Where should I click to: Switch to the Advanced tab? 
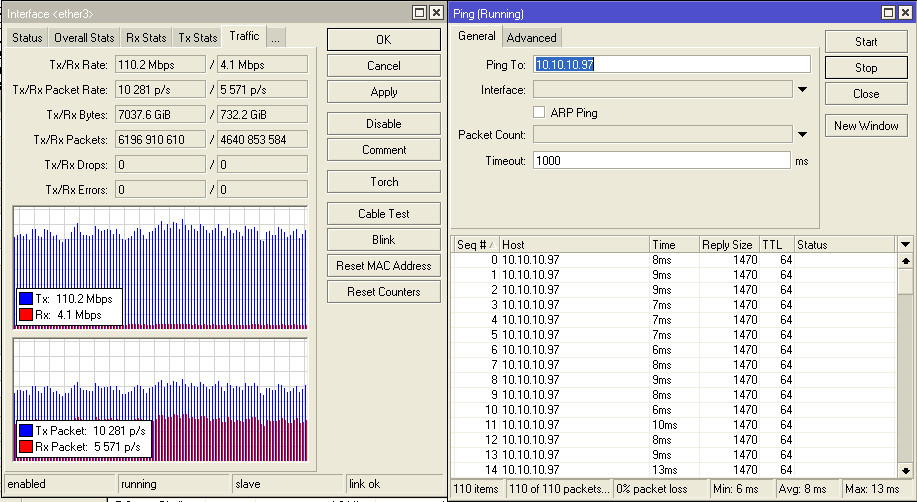[531, 38]
